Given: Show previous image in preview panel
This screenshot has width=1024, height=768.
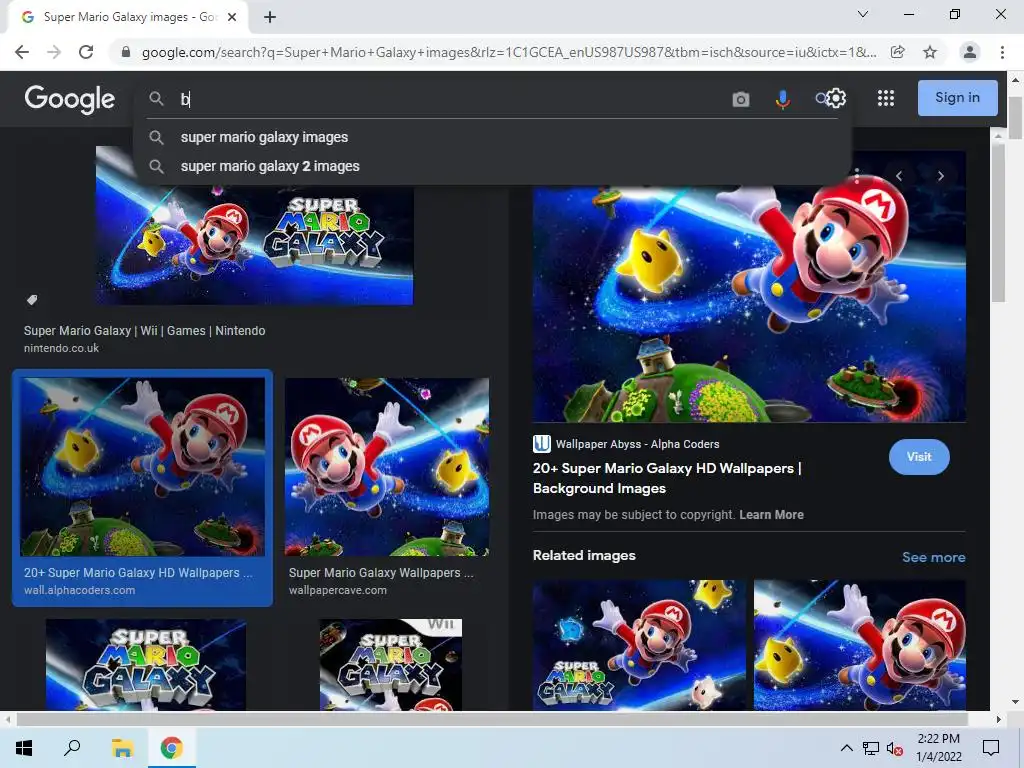Looking at the screenshot, I should 899,176.
